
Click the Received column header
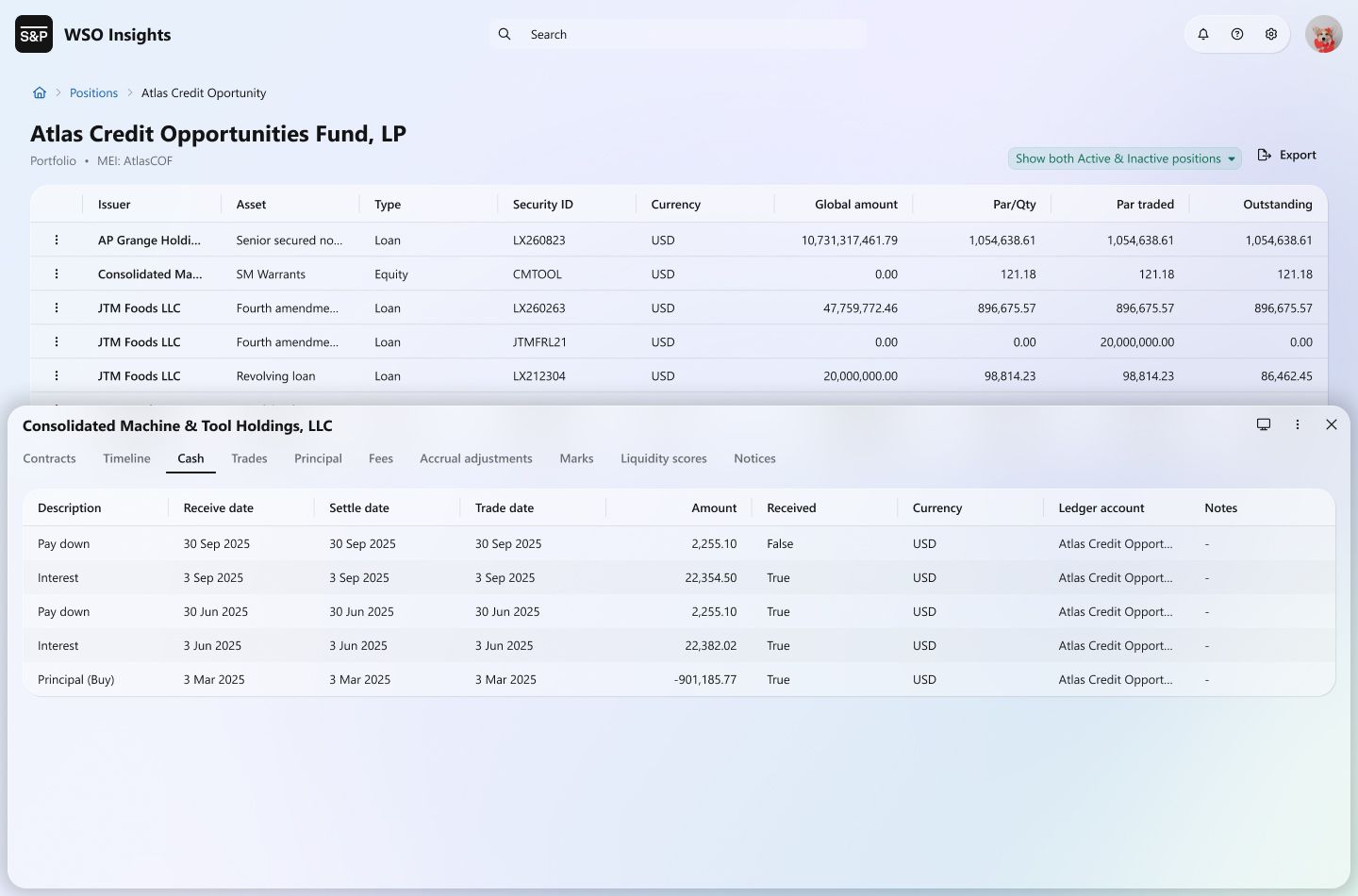pyautogui.click(x=791, y=507)
